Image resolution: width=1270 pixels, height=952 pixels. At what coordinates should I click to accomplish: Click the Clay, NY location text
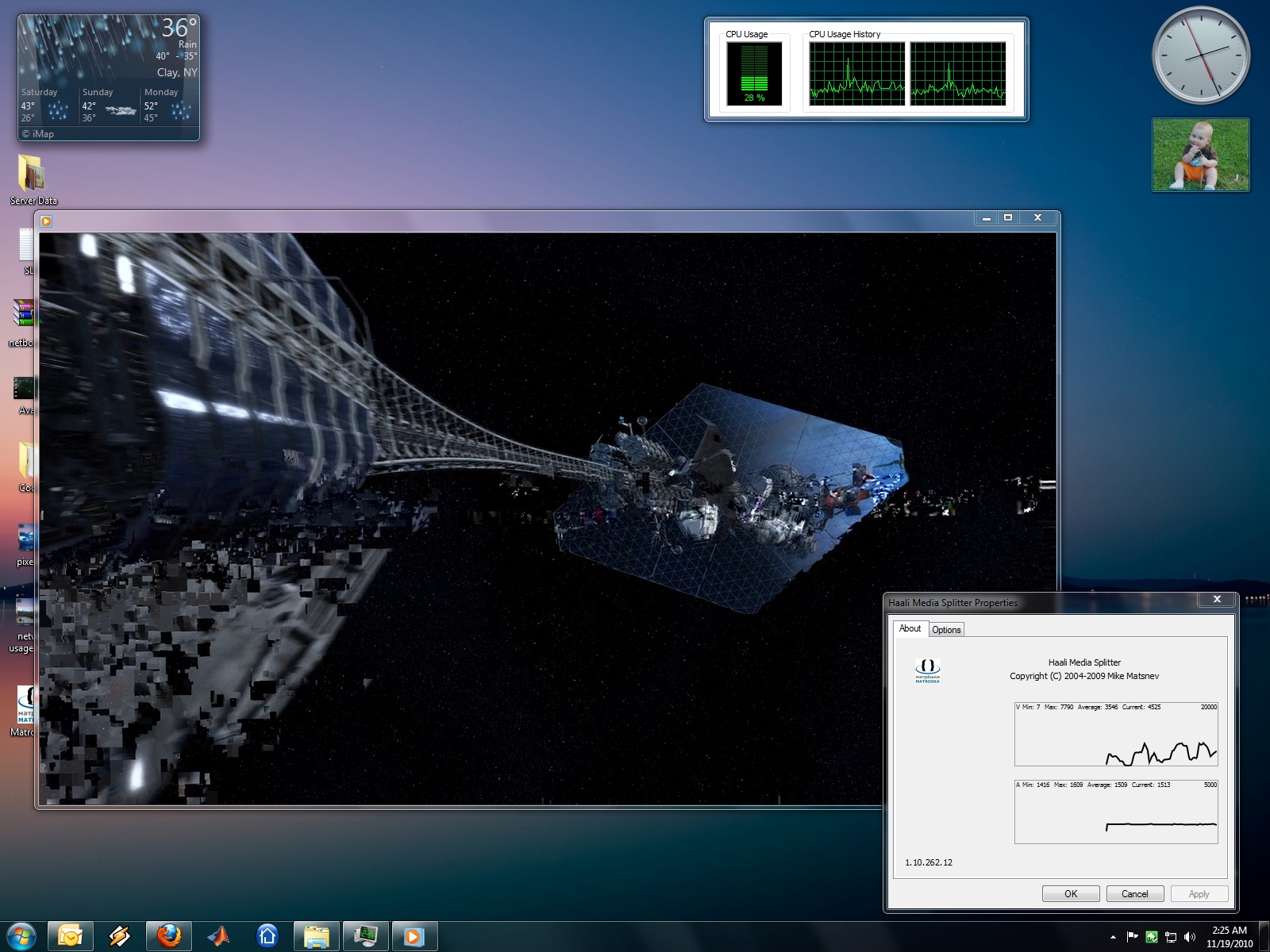177,72
